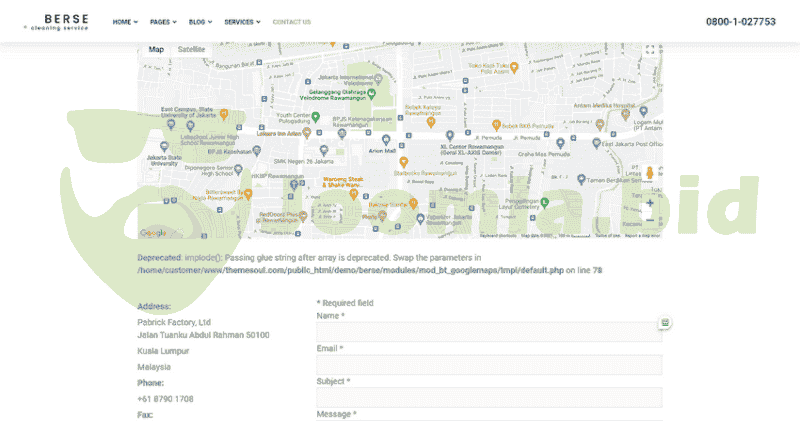Click into the Email input field
Viewport: 800px width, 421px height.
pos(489,365)
